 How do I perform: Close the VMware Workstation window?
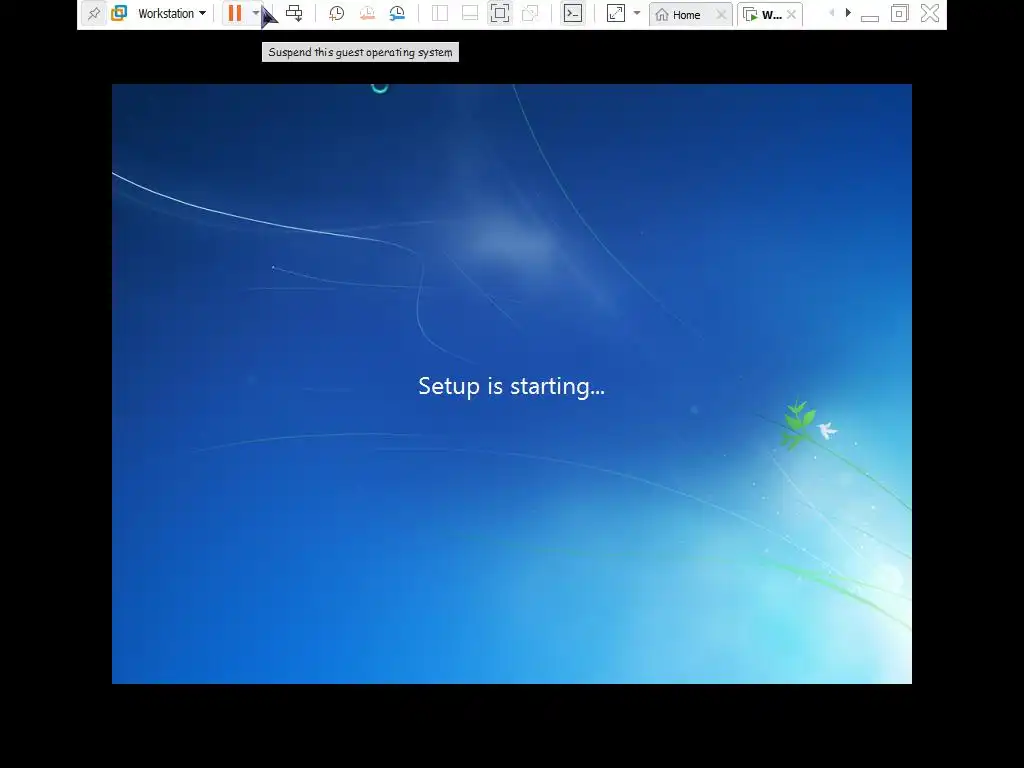pyautogui.click(x=930, y=13)
